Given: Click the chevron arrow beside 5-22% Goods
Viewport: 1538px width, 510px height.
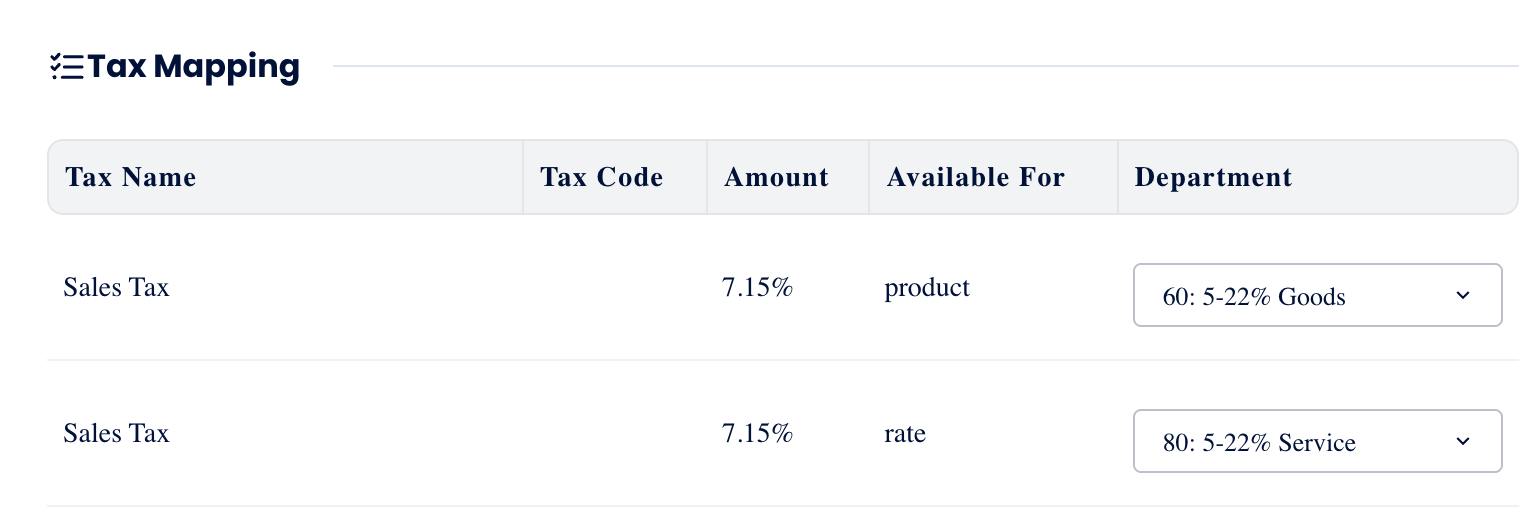Looking at the screenshot, I should click(1463, 295).
